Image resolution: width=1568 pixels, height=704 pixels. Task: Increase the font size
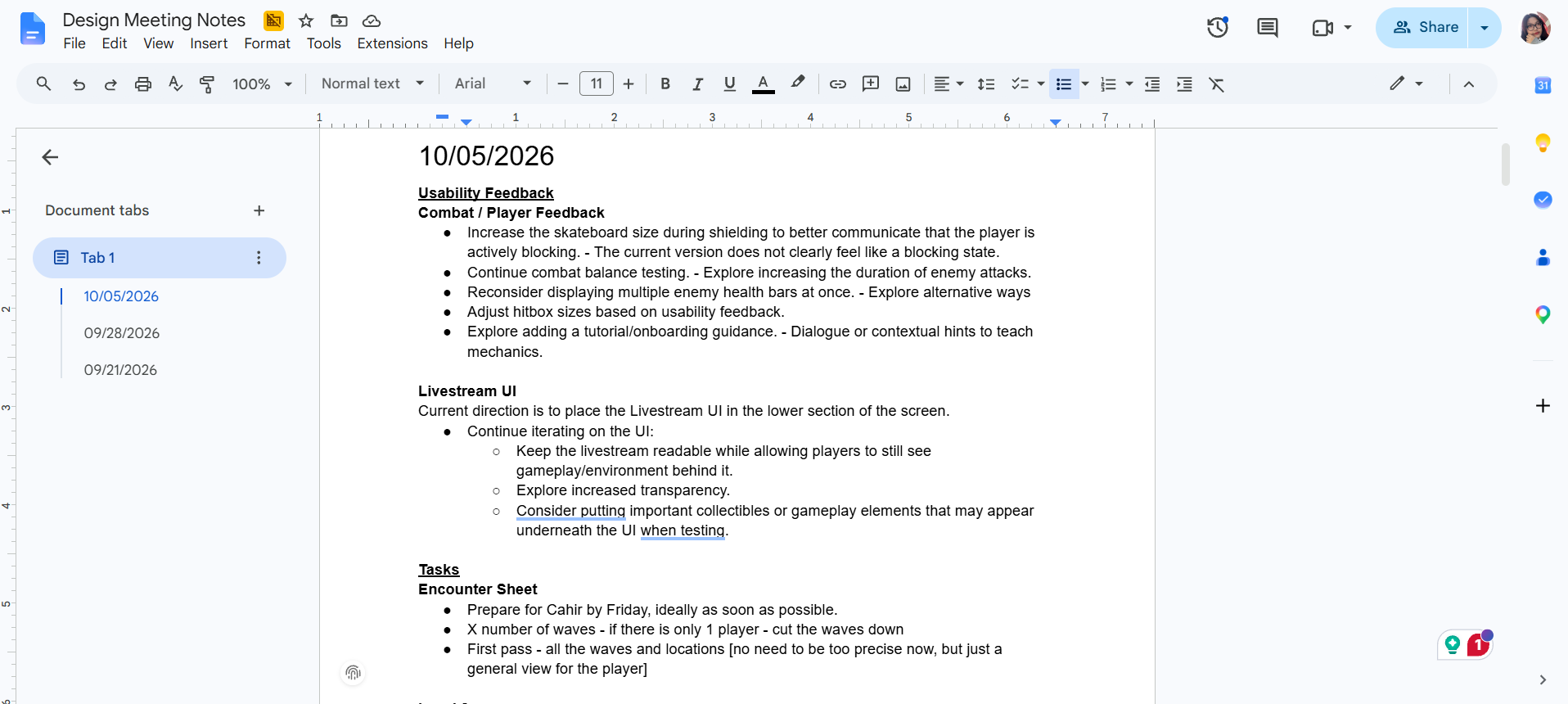[629, 83]
